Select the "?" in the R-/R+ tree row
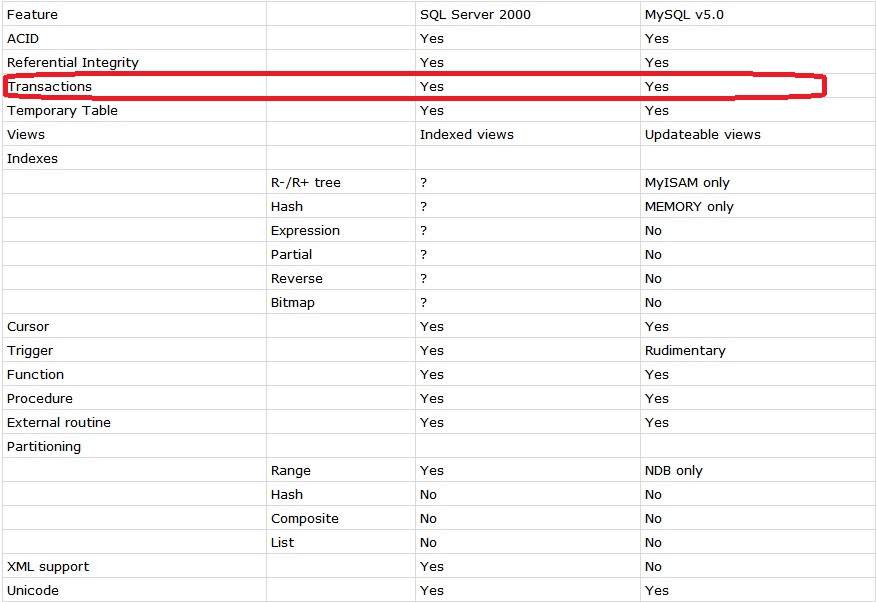Screen dimensions: 876x602 pos(423,183)
